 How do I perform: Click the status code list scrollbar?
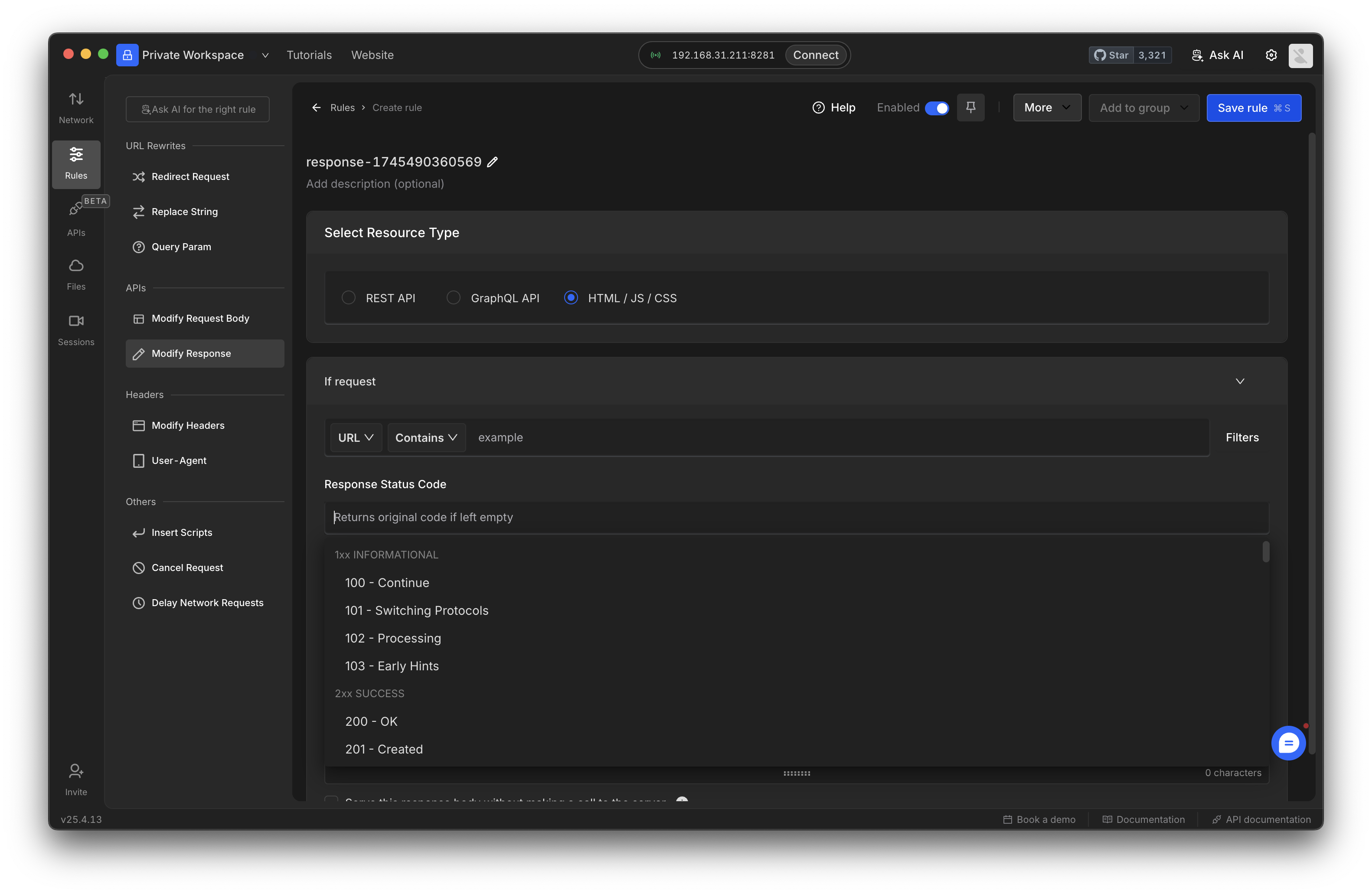1265,552
